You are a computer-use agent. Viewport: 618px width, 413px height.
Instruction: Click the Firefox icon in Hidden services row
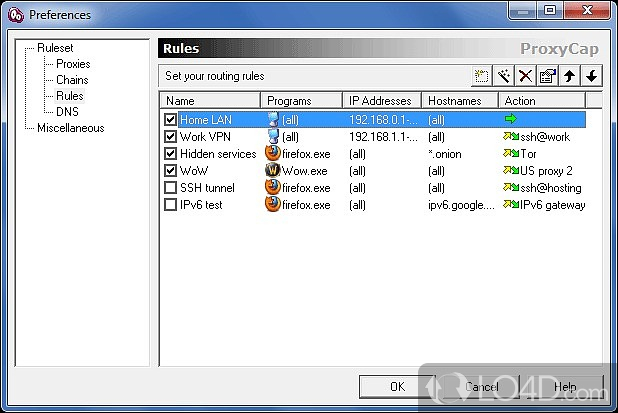tap(273, 153)
